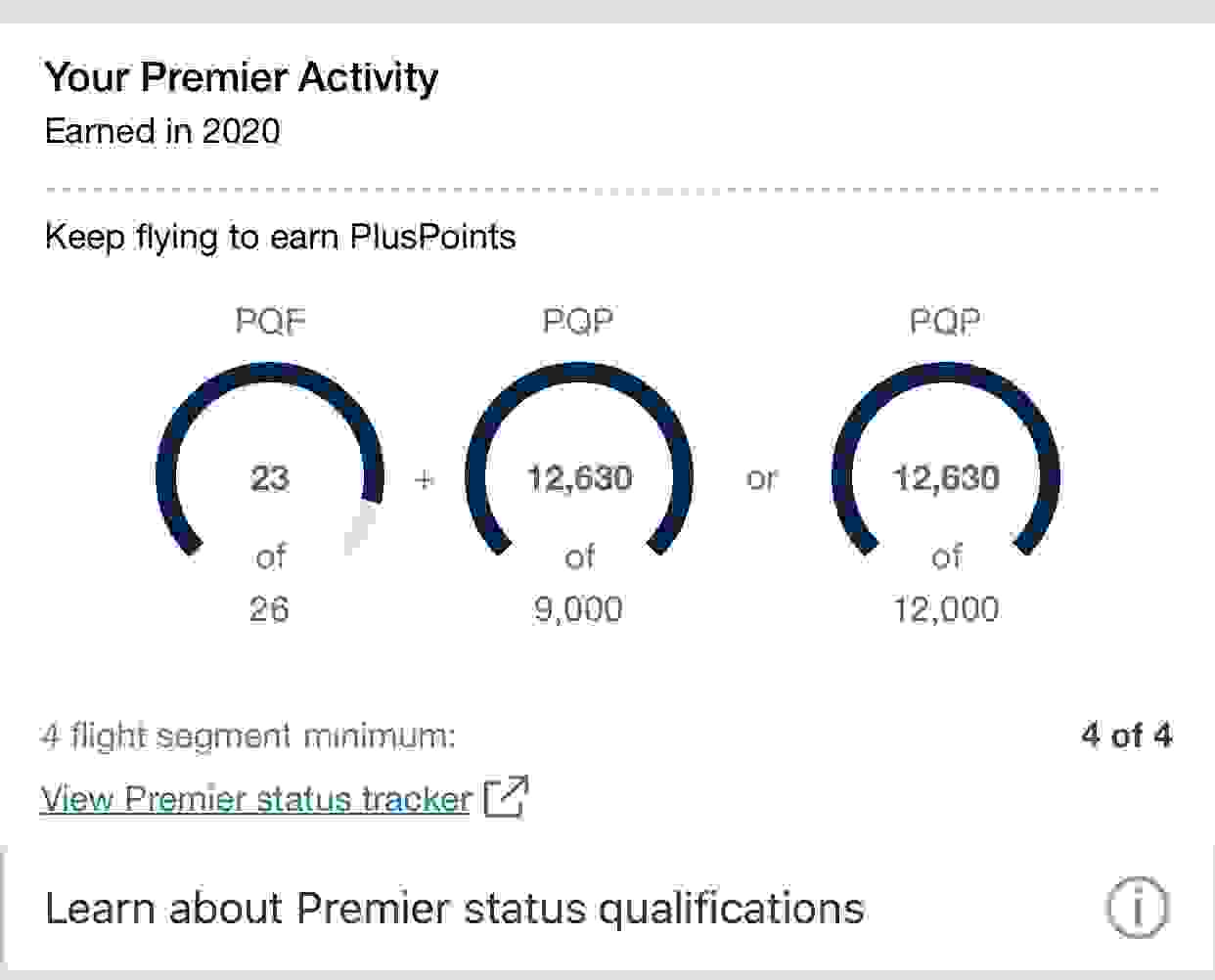
Task: Open Learn about Premier status qualifications row
Action: pyautogui.click(x=455, y=909)
